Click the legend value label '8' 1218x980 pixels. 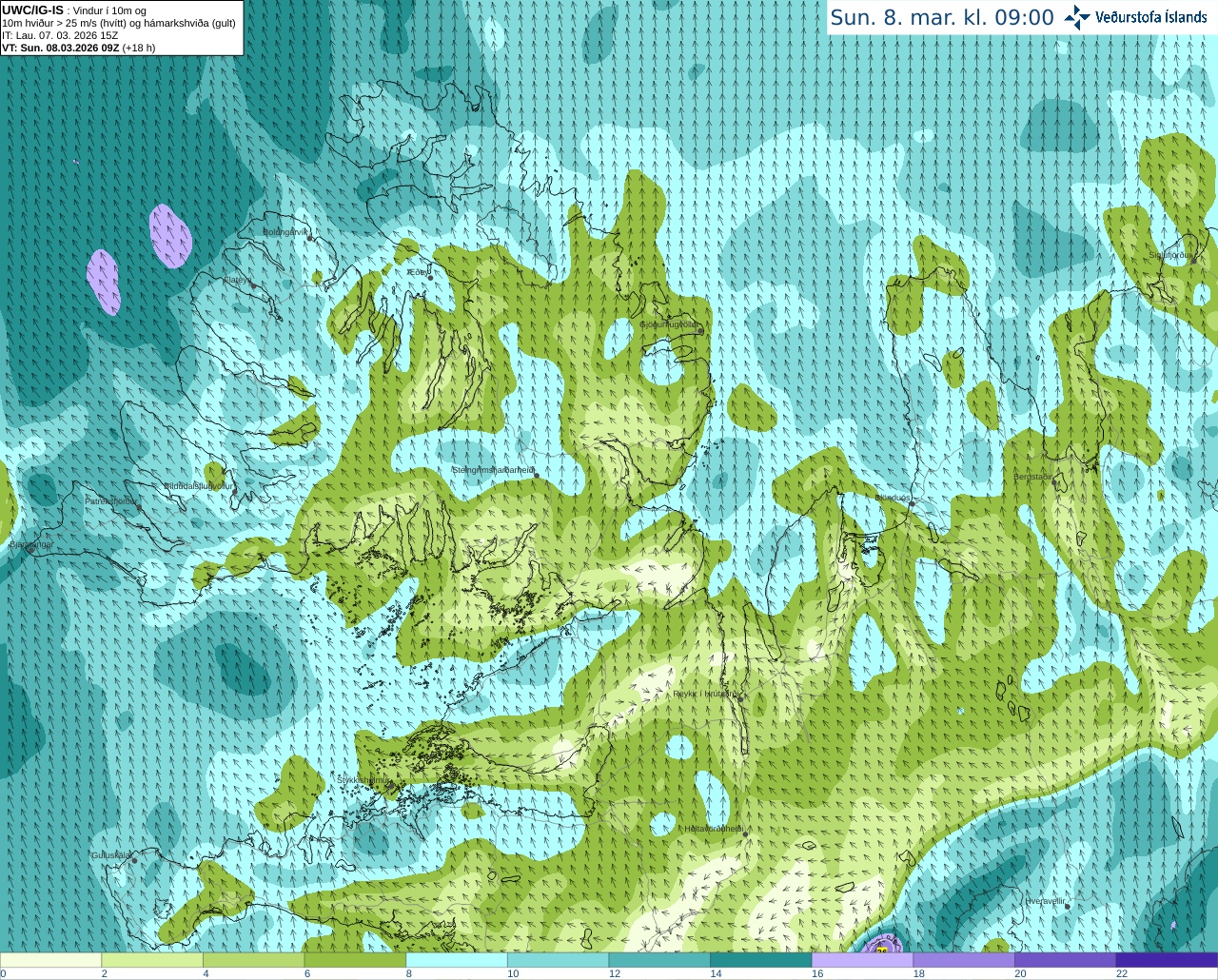(x=409, y=973)
